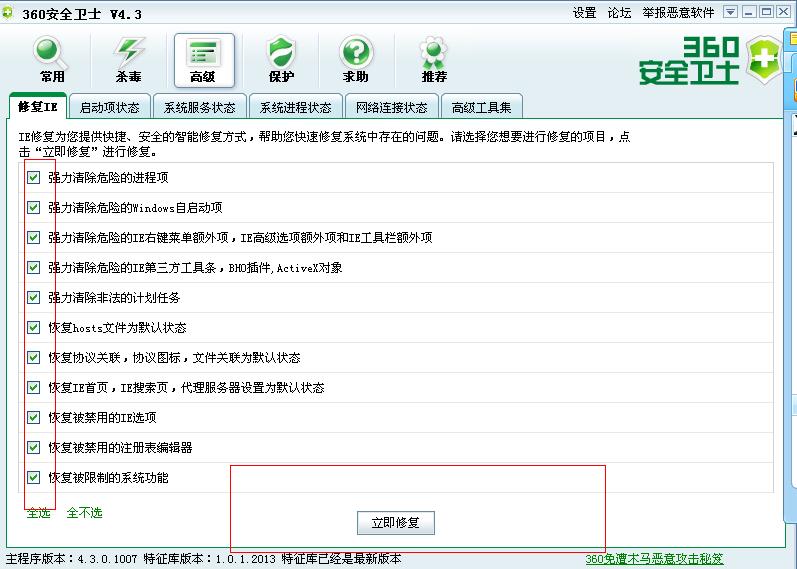
Task: Click the 立即修复 button
Action: [x=396, y=523]
